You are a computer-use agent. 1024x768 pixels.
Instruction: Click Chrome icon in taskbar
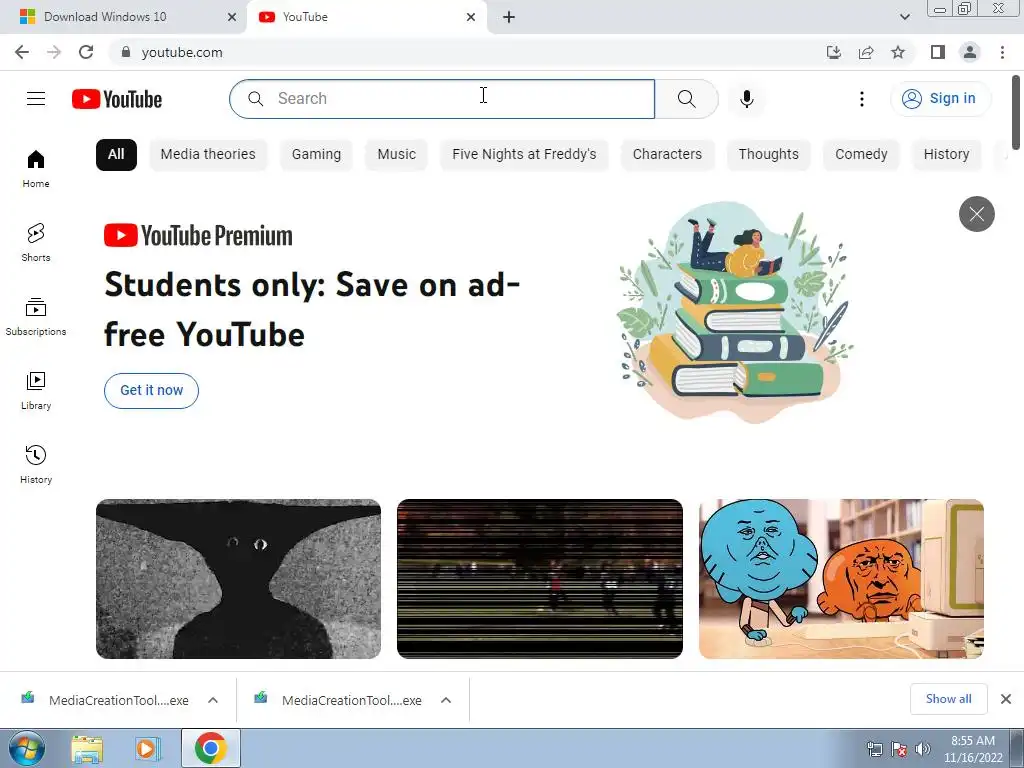tap(210, 748)
